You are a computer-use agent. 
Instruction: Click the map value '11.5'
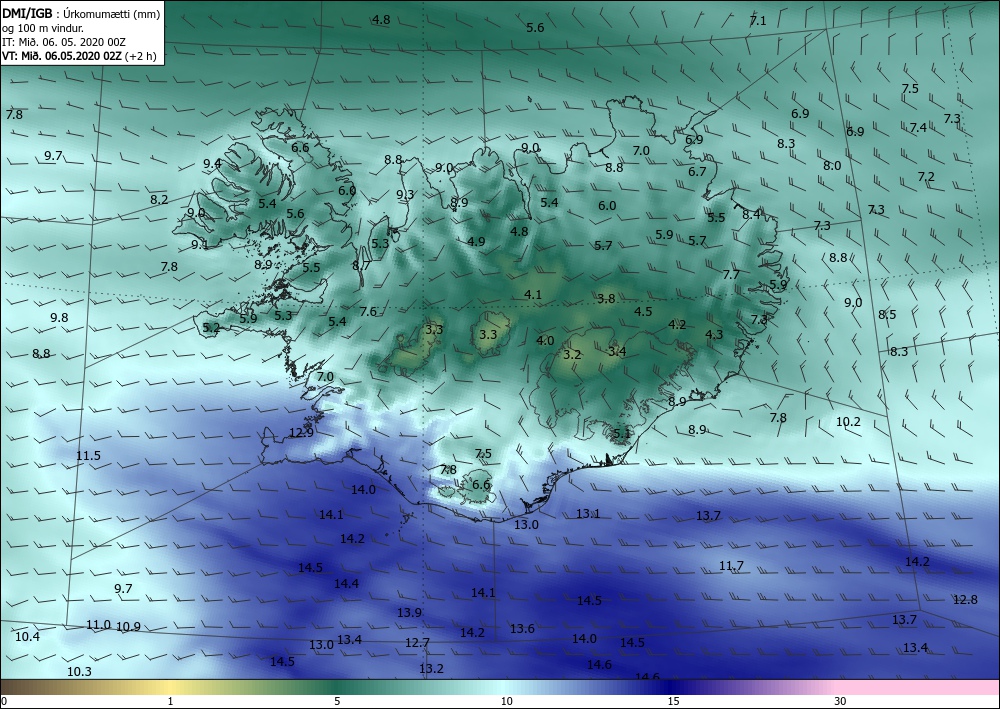click(x=88, y=455)
